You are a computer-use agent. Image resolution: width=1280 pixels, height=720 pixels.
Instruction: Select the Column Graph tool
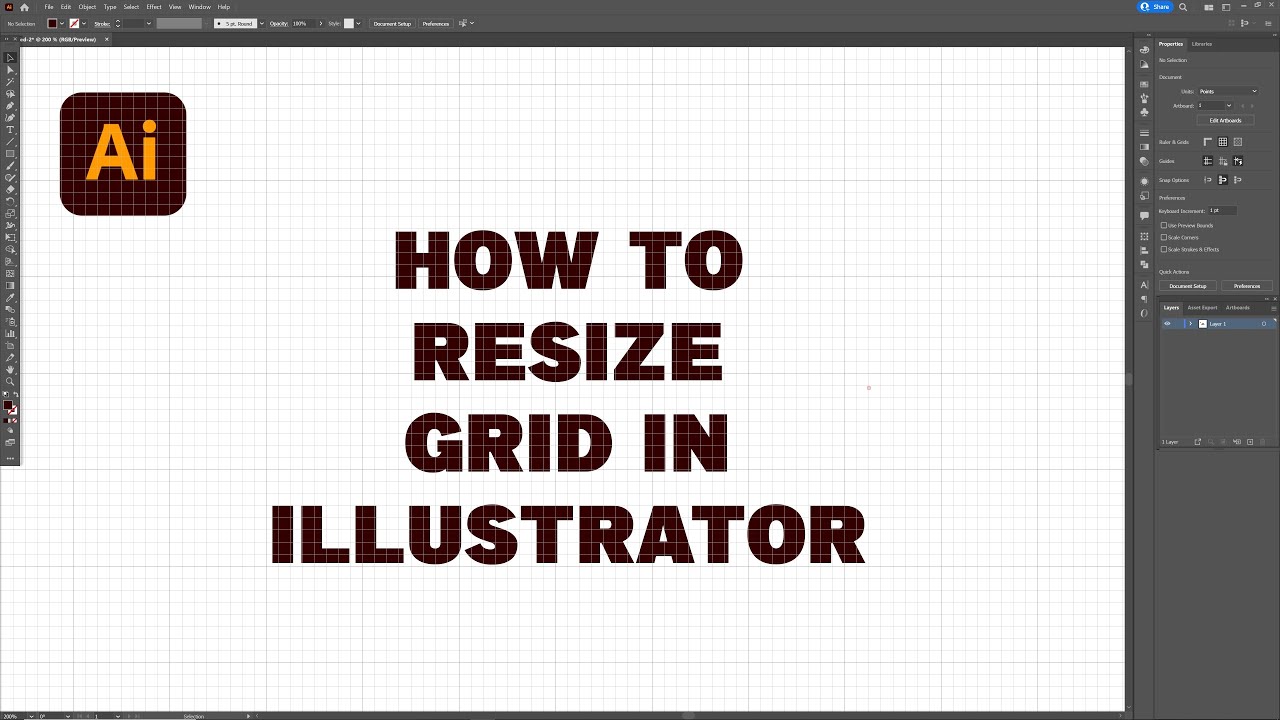pos(10,334)
